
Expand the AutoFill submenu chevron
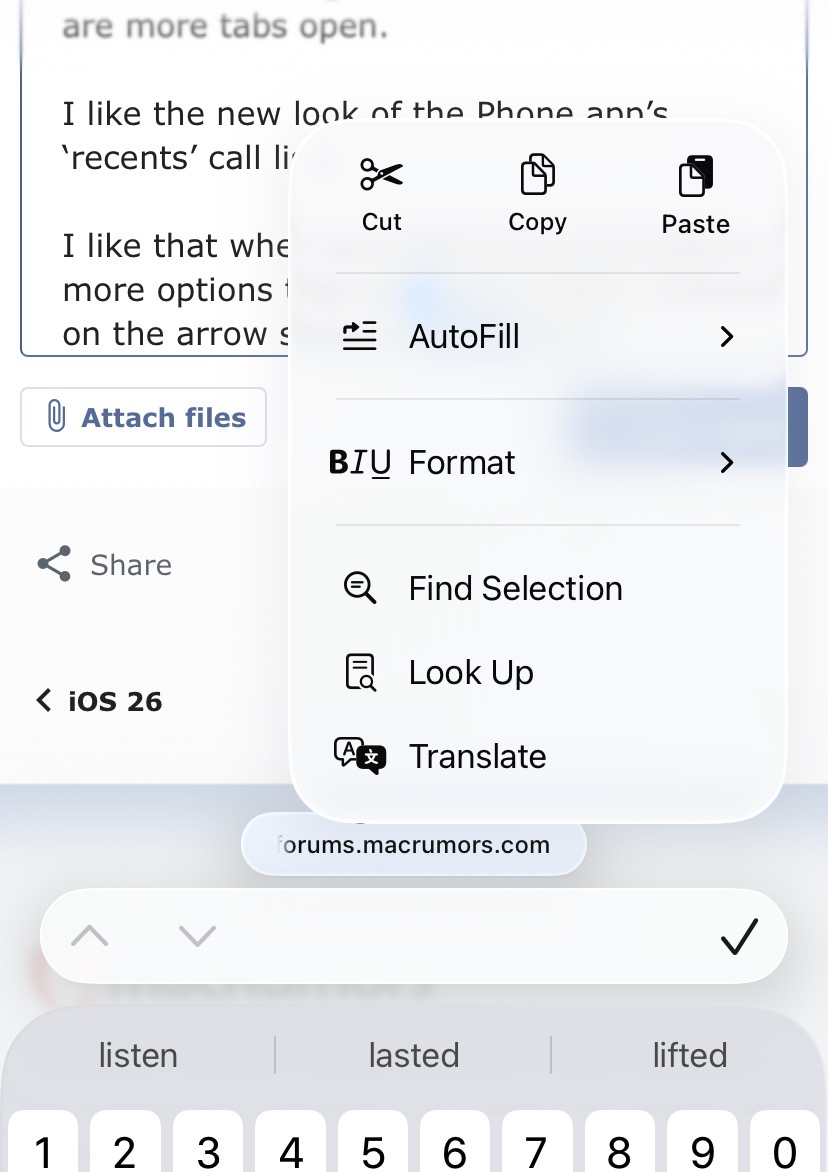tap(727, 337)
